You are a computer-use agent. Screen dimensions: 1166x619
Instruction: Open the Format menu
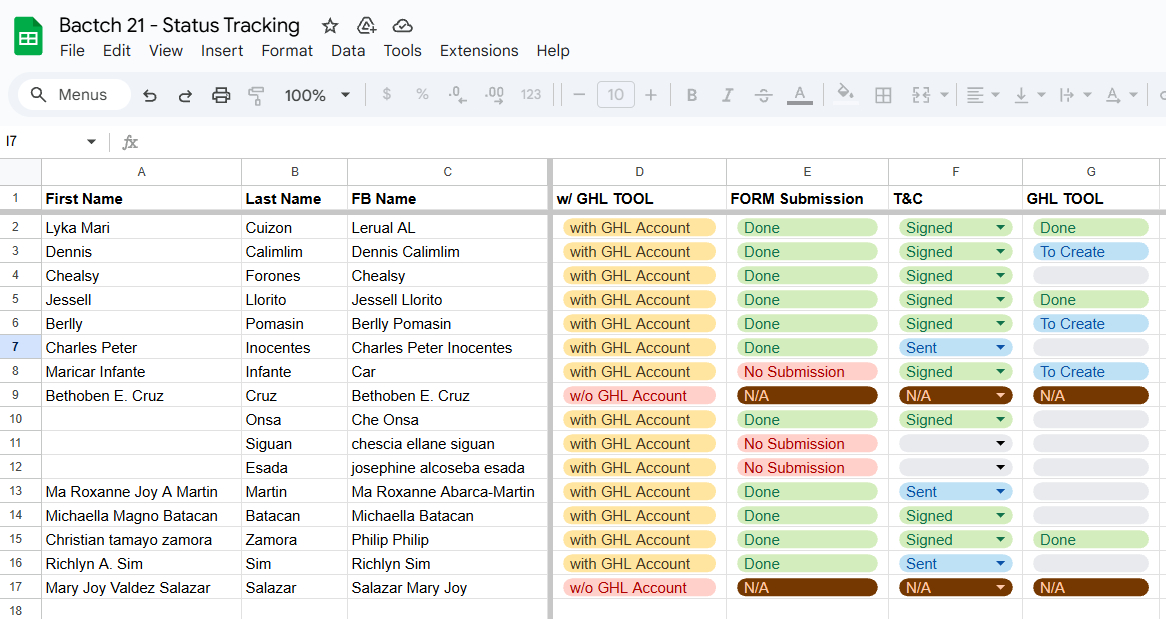(x=287, y=51)
